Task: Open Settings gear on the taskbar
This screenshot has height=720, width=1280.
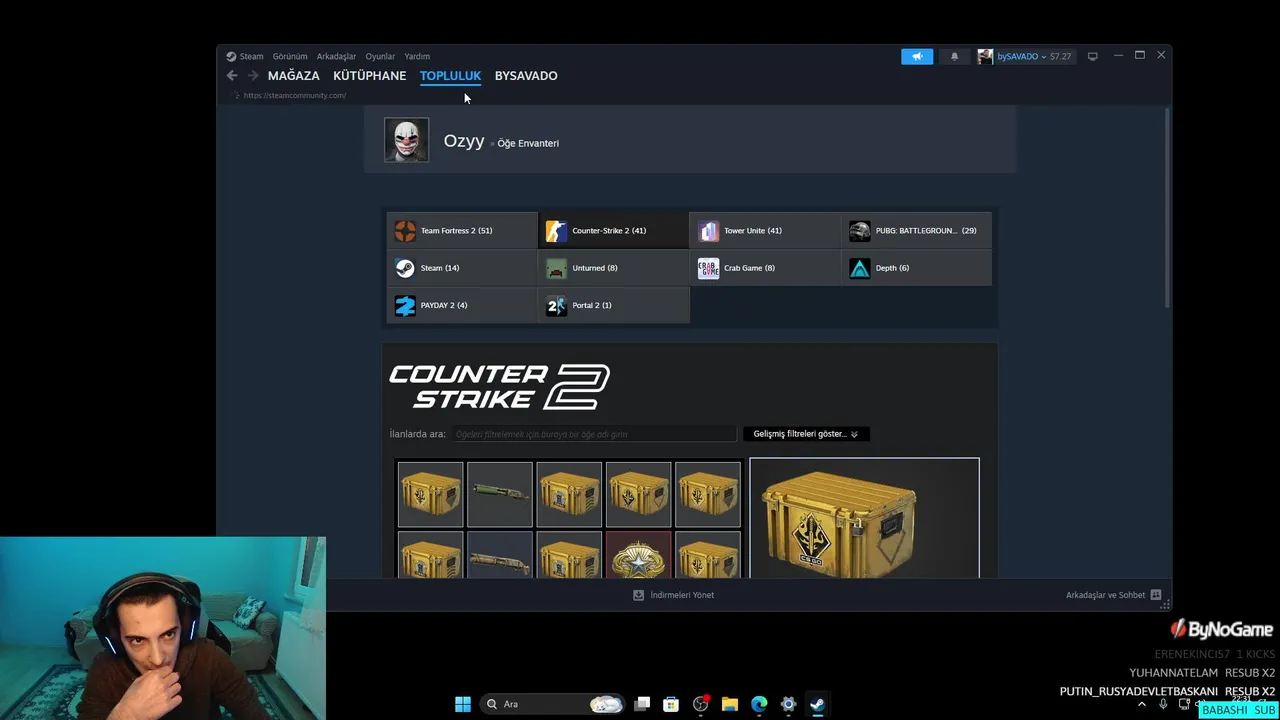Action: (x=788, y=704)
